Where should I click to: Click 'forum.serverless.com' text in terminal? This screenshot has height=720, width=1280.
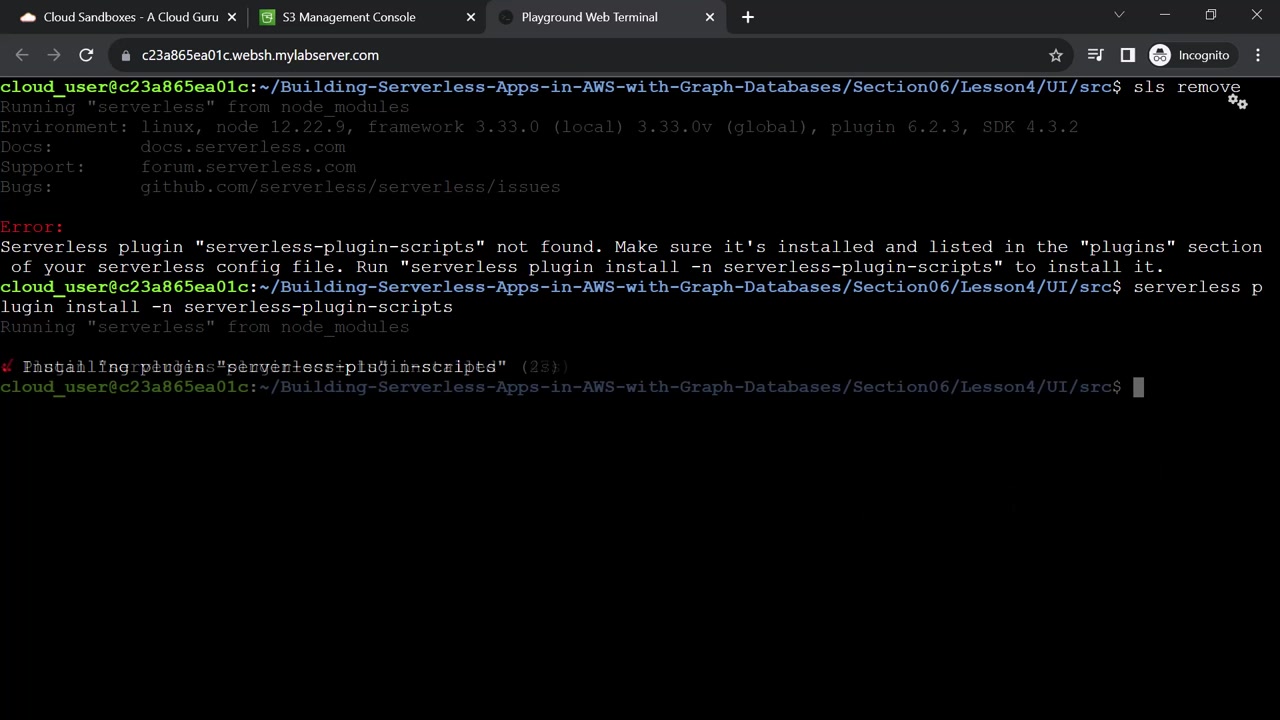pos(248,167)
